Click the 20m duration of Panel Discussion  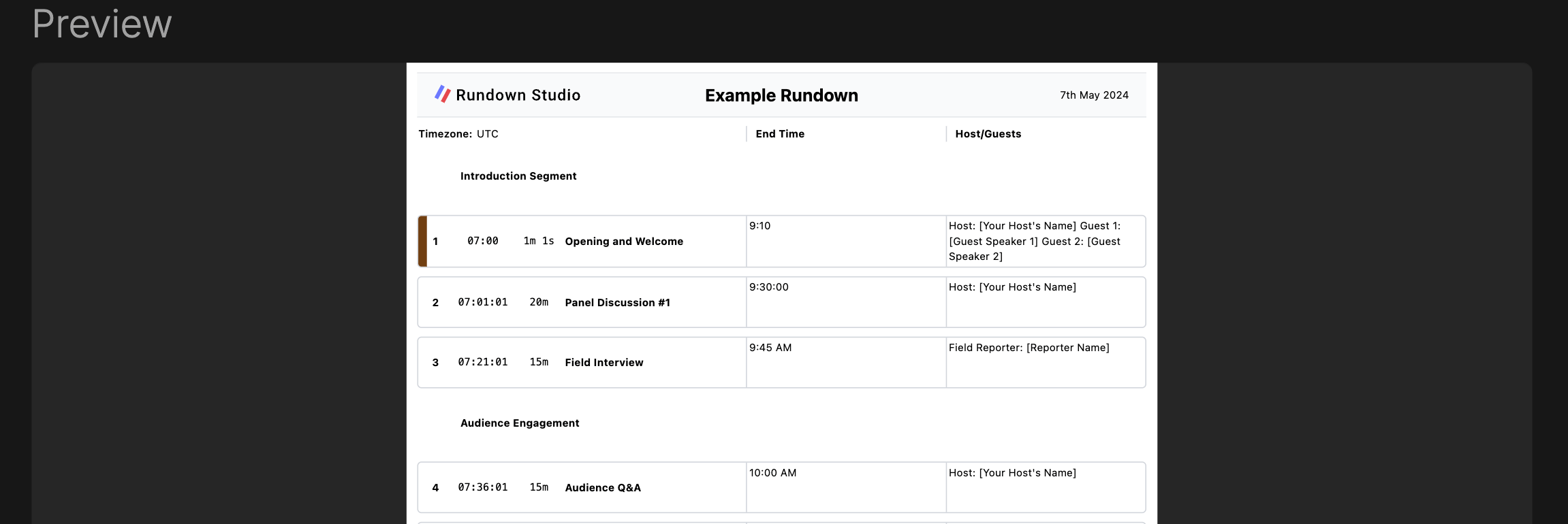(x=539, y=302)
